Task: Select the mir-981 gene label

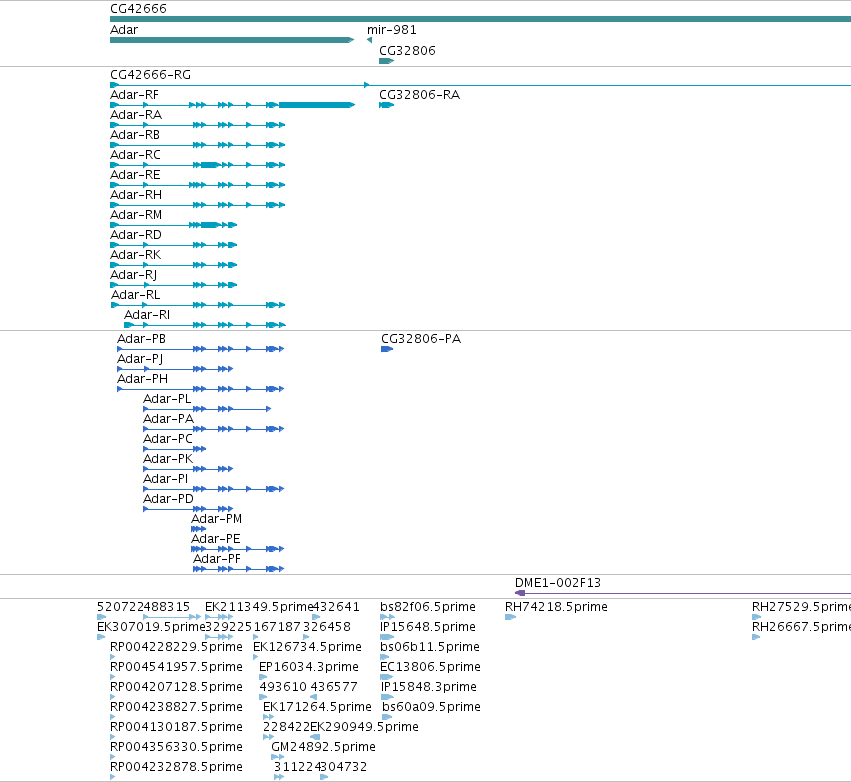Action: point(391,30)
